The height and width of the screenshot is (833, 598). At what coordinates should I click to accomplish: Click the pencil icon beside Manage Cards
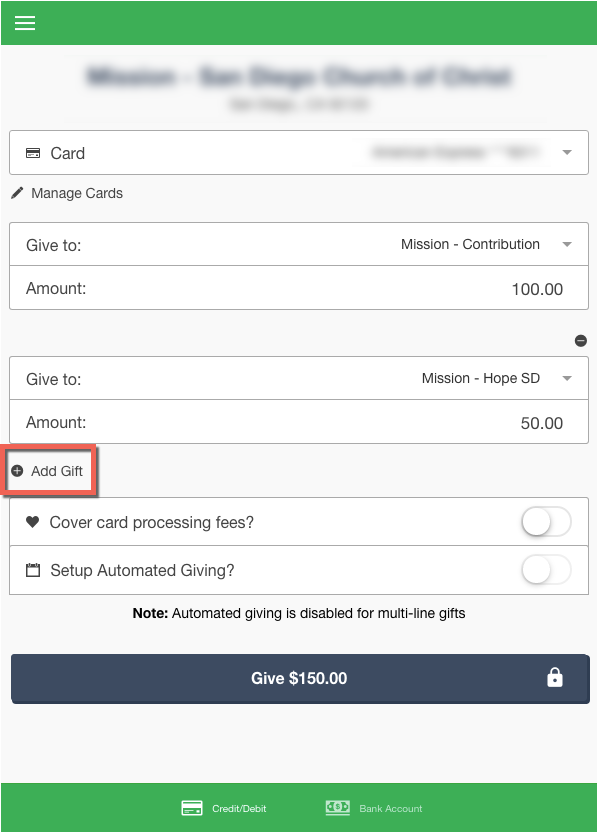tap(17, 193)
